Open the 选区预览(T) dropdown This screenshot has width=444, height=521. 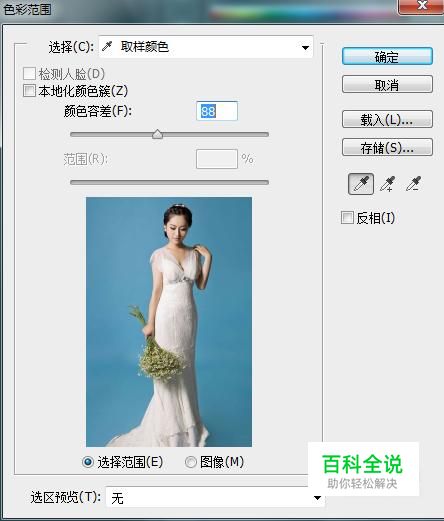coord(215,498)
